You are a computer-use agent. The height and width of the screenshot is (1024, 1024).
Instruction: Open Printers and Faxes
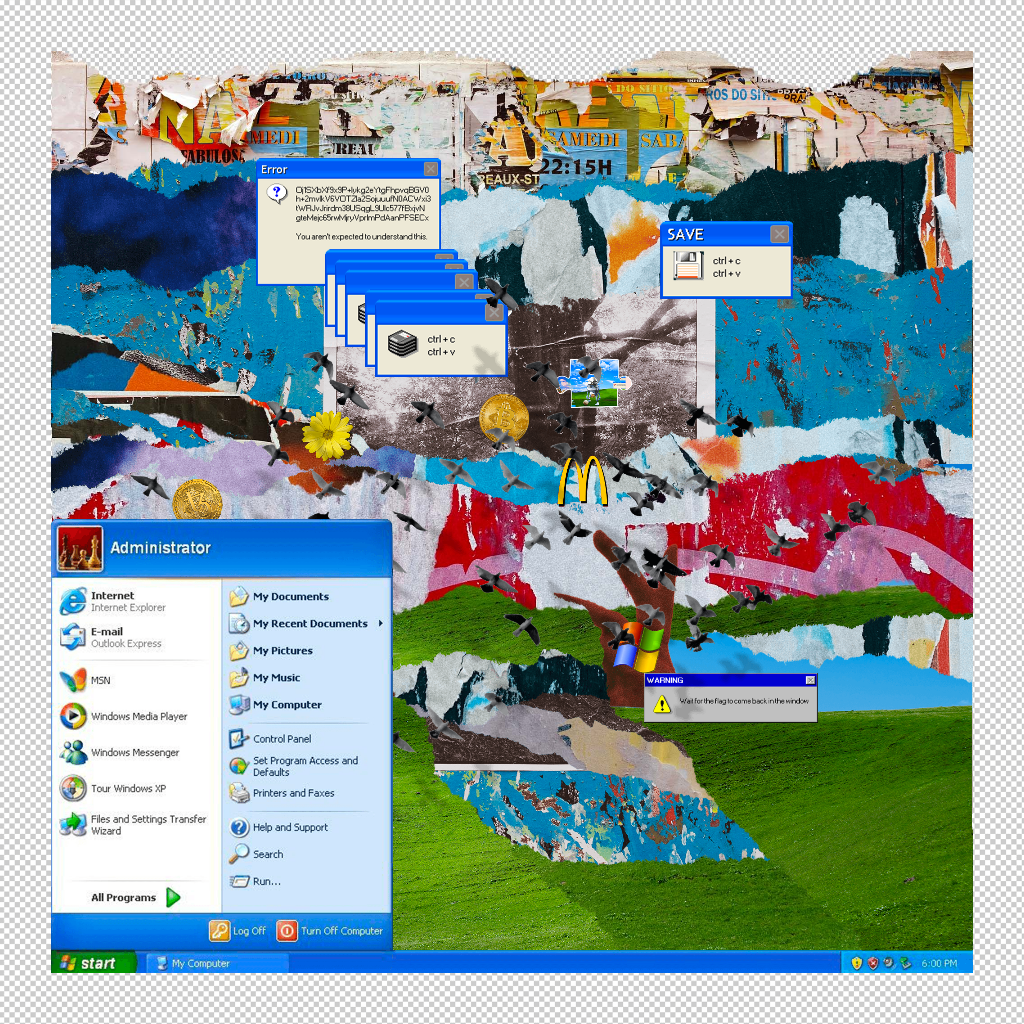(282, 793)
